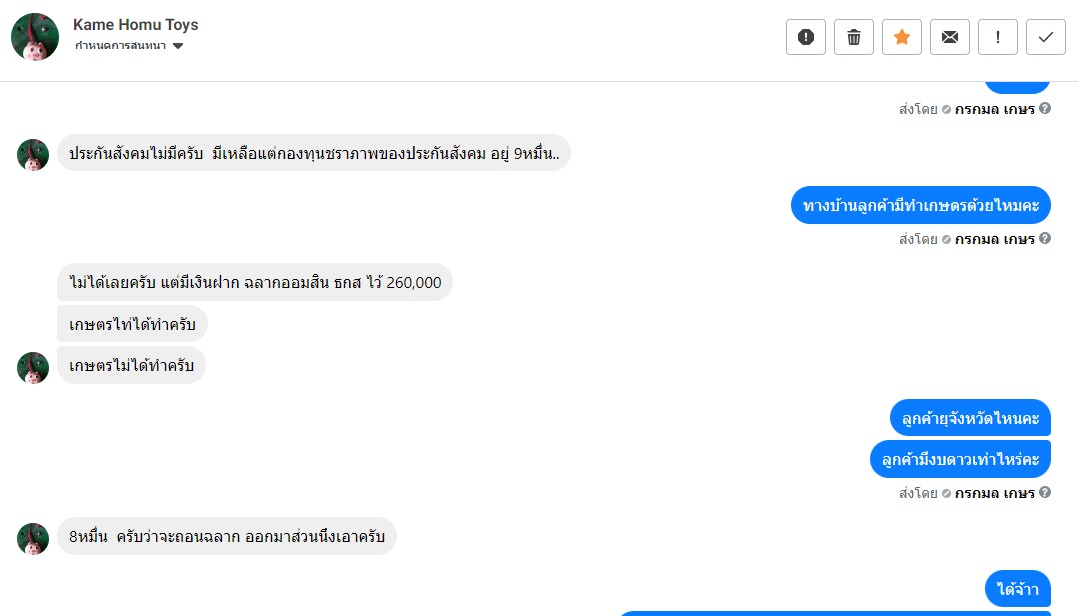This screenshot has width=1078, height=616.
Task: Select the blue ทางบ้านลูกค้ามีทำเกษตรด้วยไหมคะ message bubble
Action: (x=921, y=205)
